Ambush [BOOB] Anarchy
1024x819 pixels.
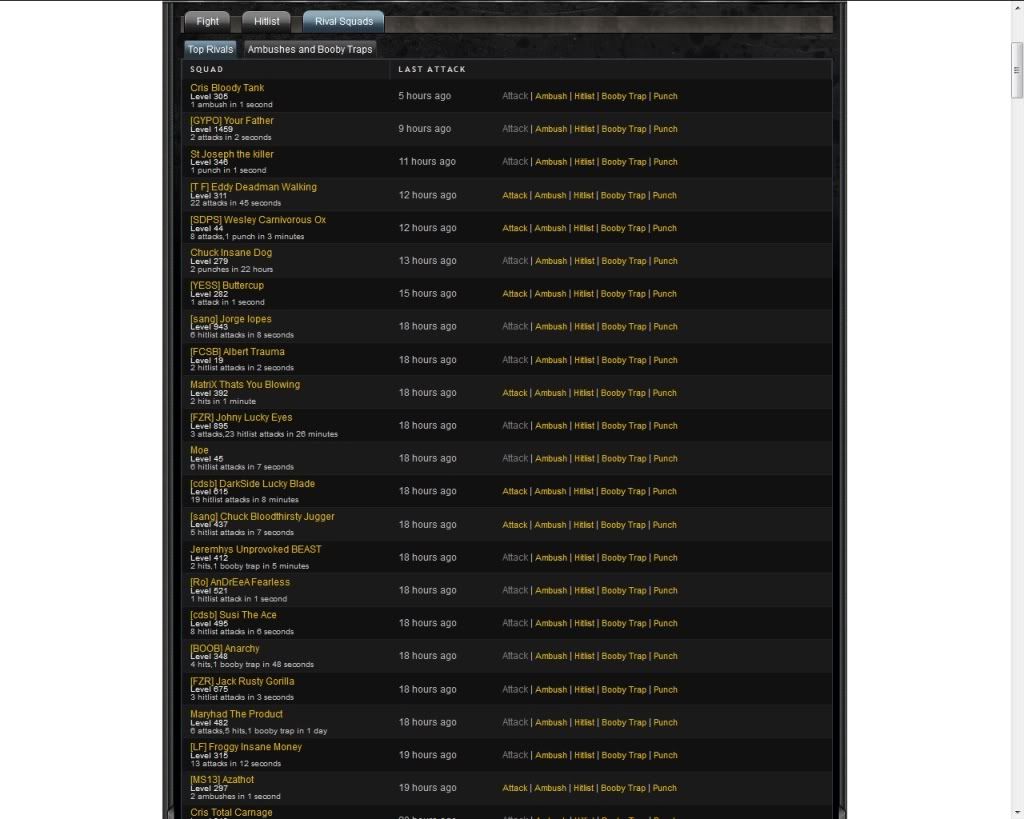[x=551, y=656]
